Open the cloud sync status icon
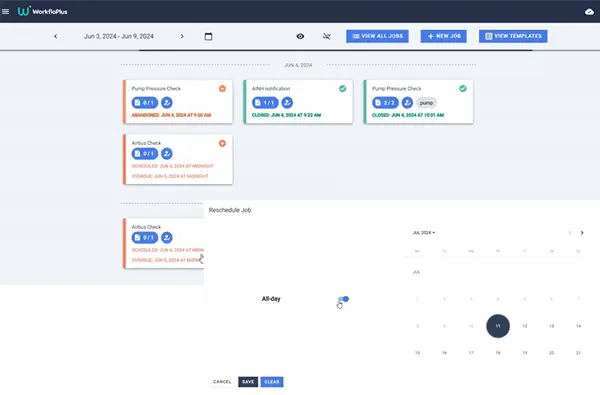The height and width of the screenshot is (395, 600). click(x=589, y=12)
